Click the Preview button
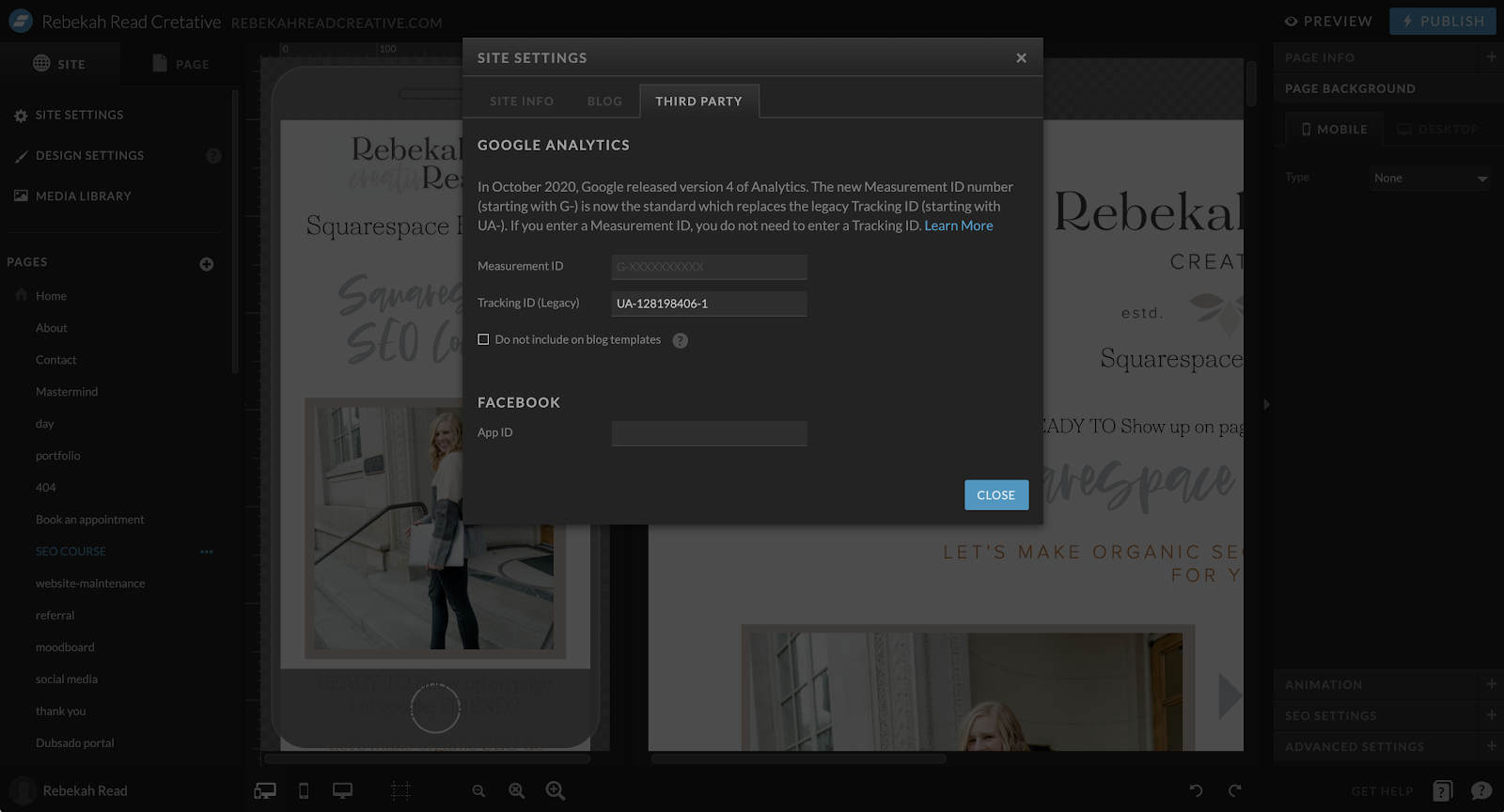Image resolution: width=1504 pixels, height=812 pixels. tap(1328, 21)
